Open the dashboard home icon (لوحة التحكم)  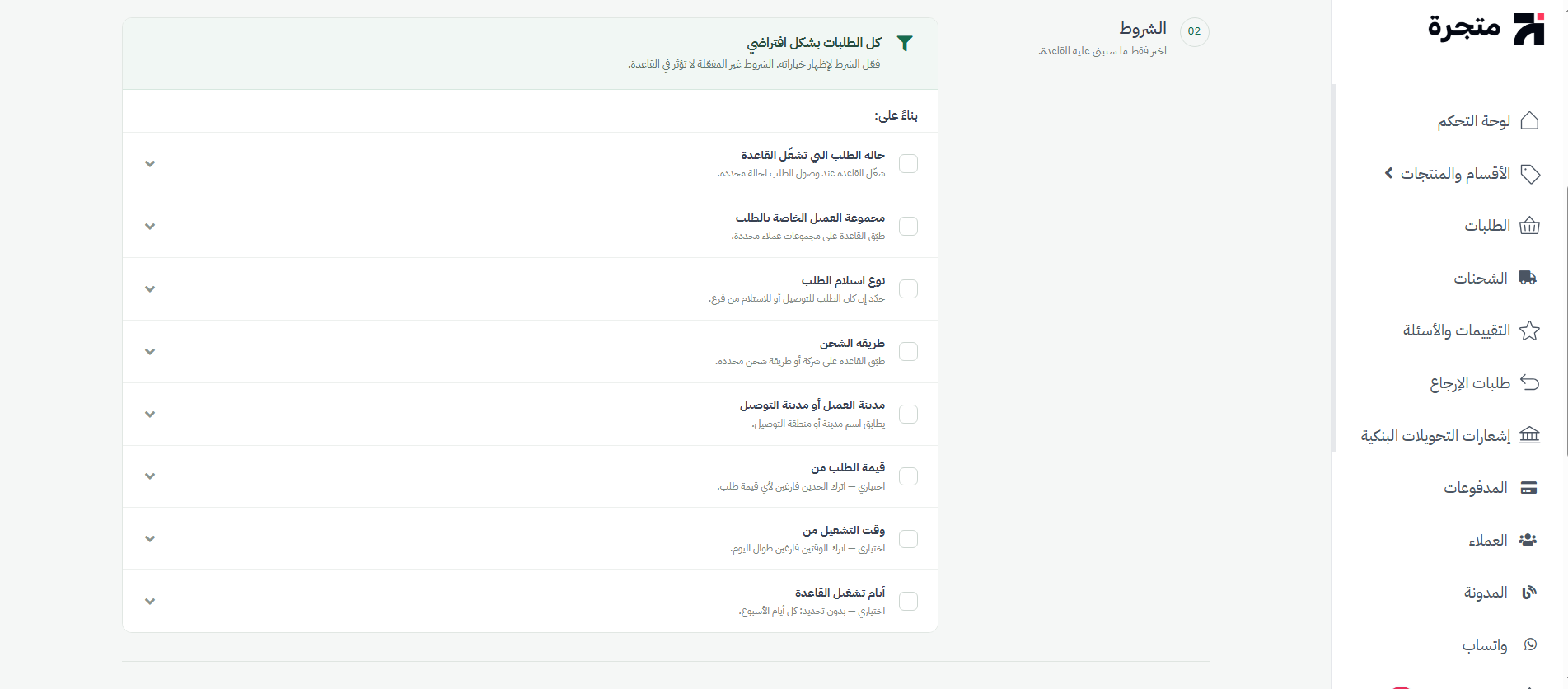[1529, 121]
